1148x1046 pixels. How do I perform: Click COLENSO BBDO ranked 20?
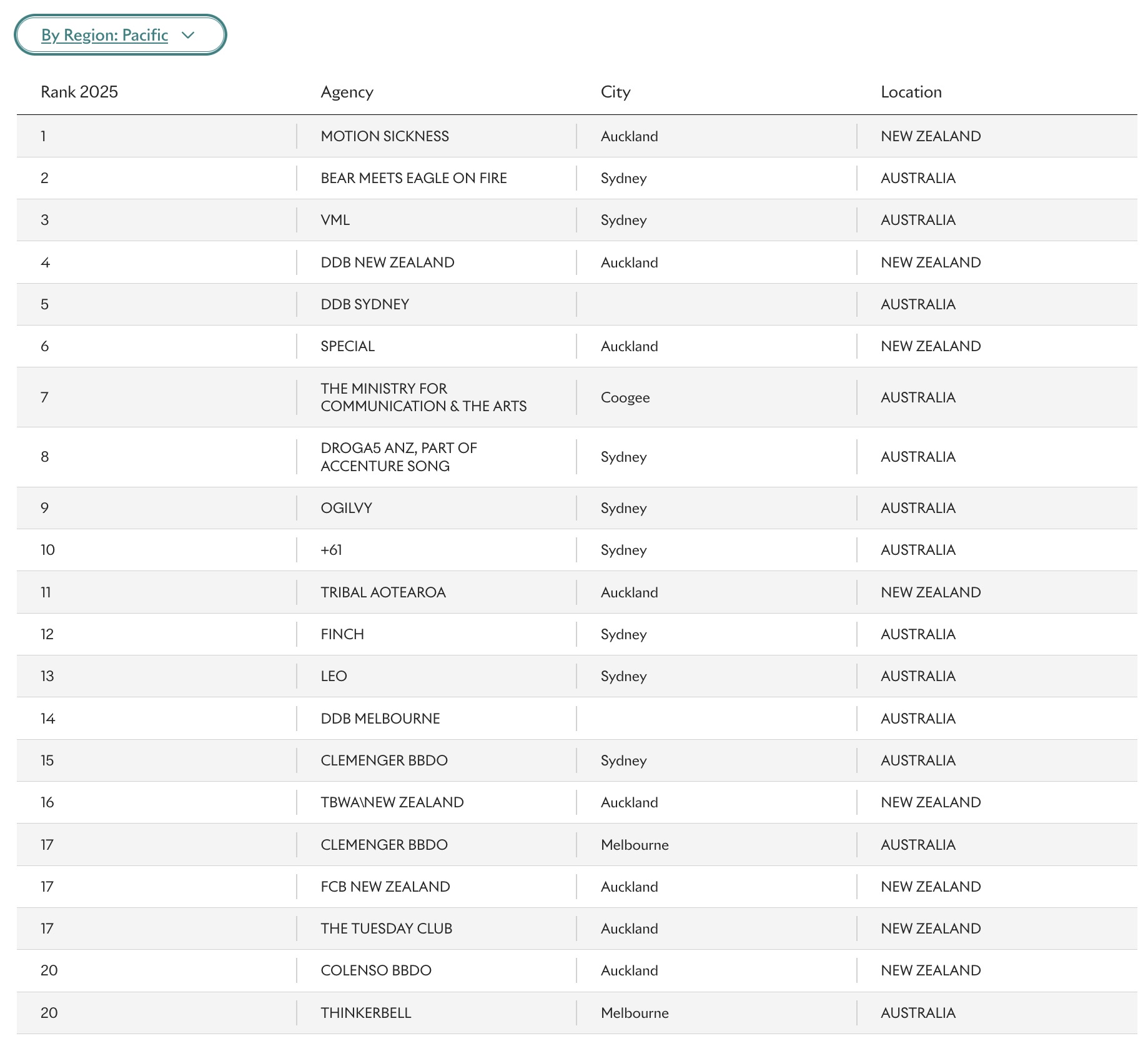[x=375, y=970]
